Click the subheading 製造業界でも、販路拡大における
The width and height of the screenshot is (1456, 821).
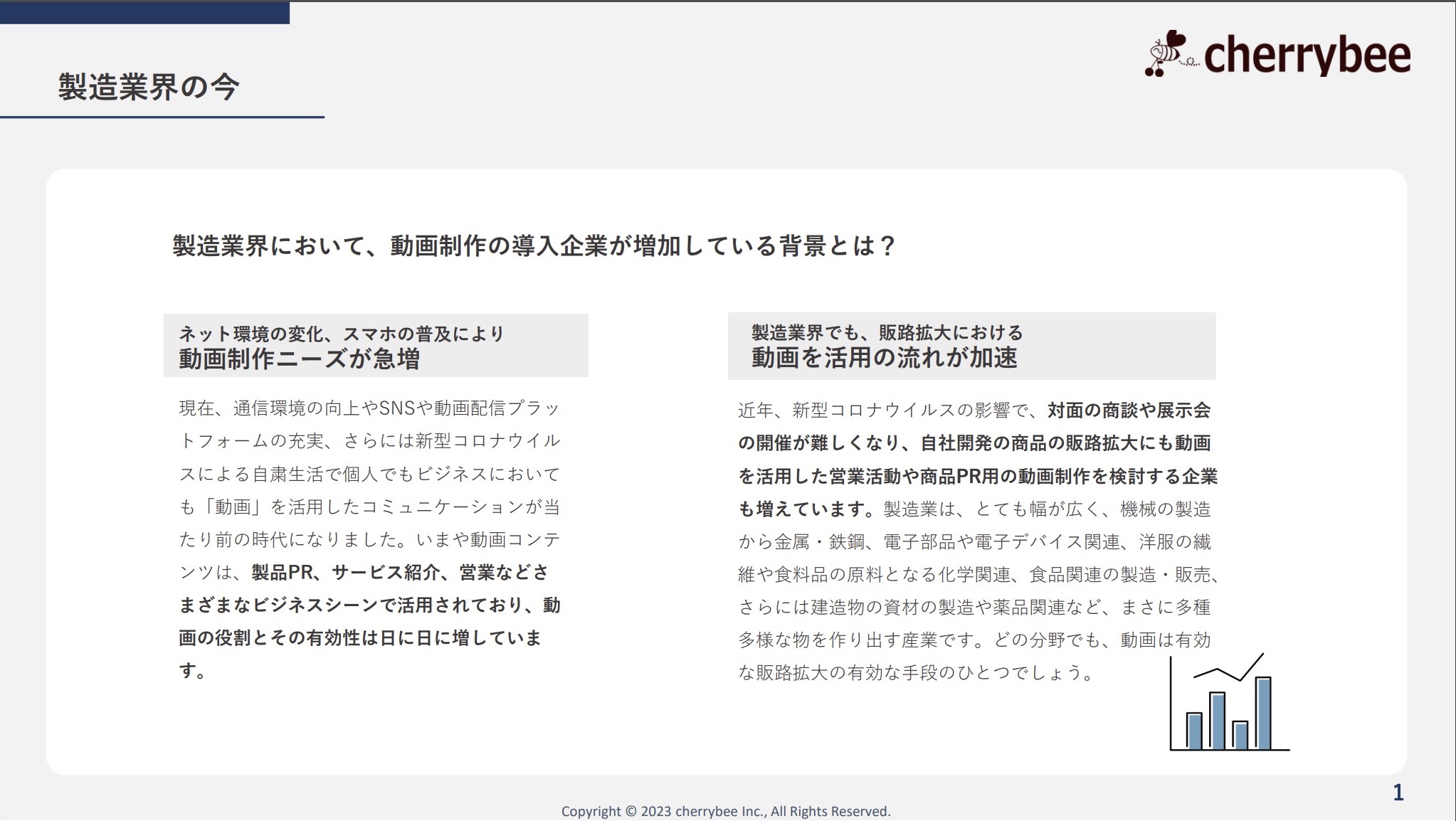887,332
